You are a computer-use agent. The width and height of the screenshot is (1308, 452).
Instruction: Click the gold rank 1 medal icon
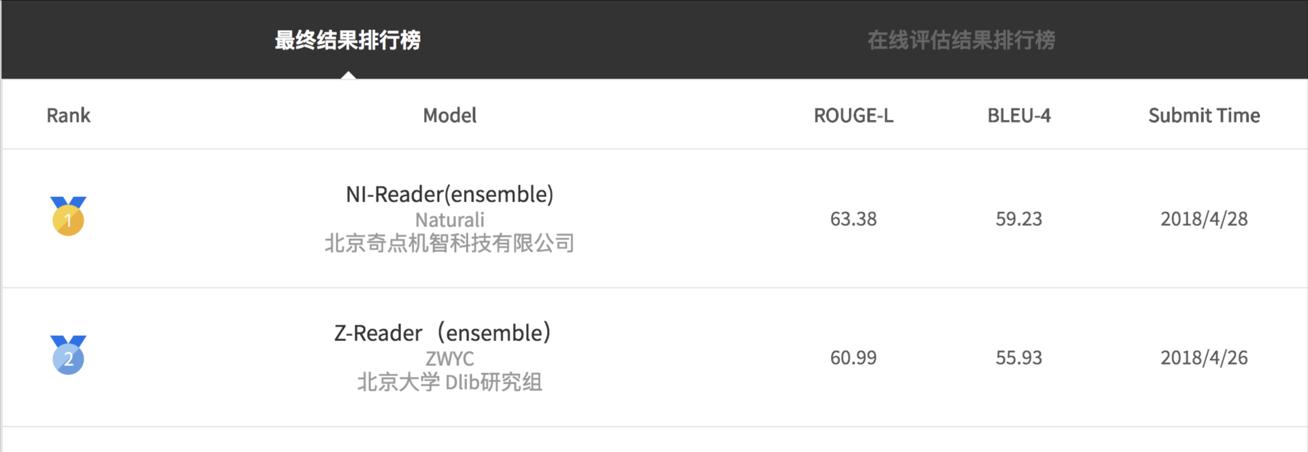[68, 216]
